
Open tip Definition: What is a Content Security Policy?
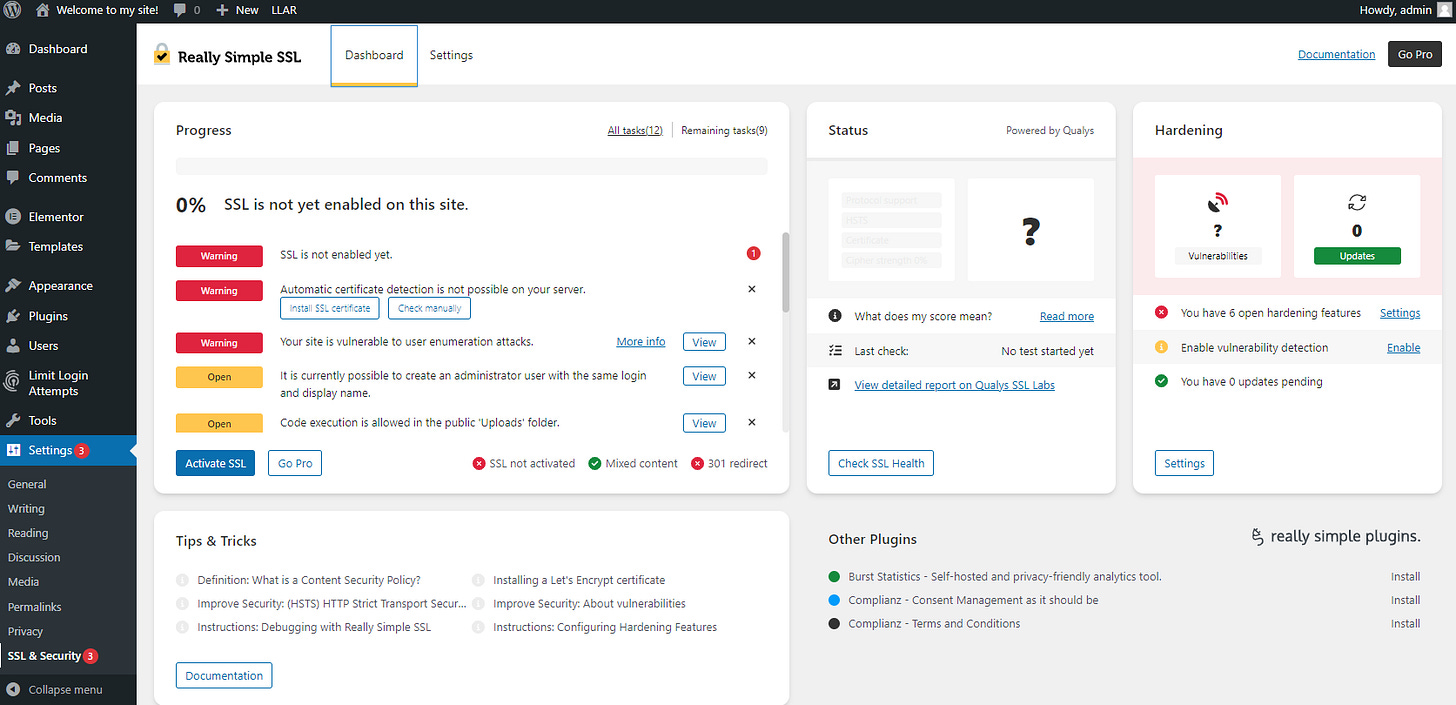click(309, 580)
